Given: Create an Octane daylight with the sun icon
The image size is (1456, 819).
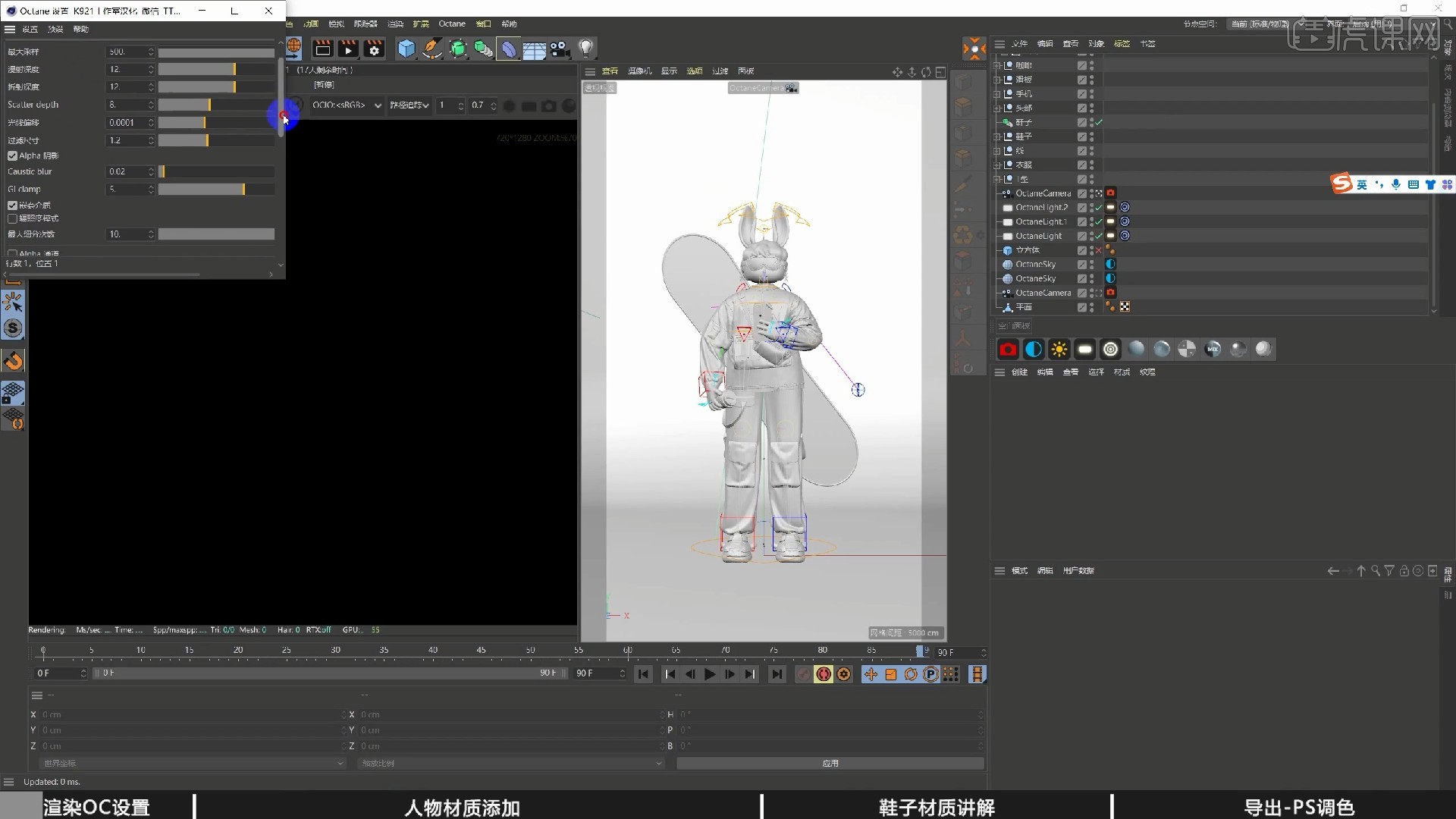Looking at the screenshot, I should point(1059,349).
